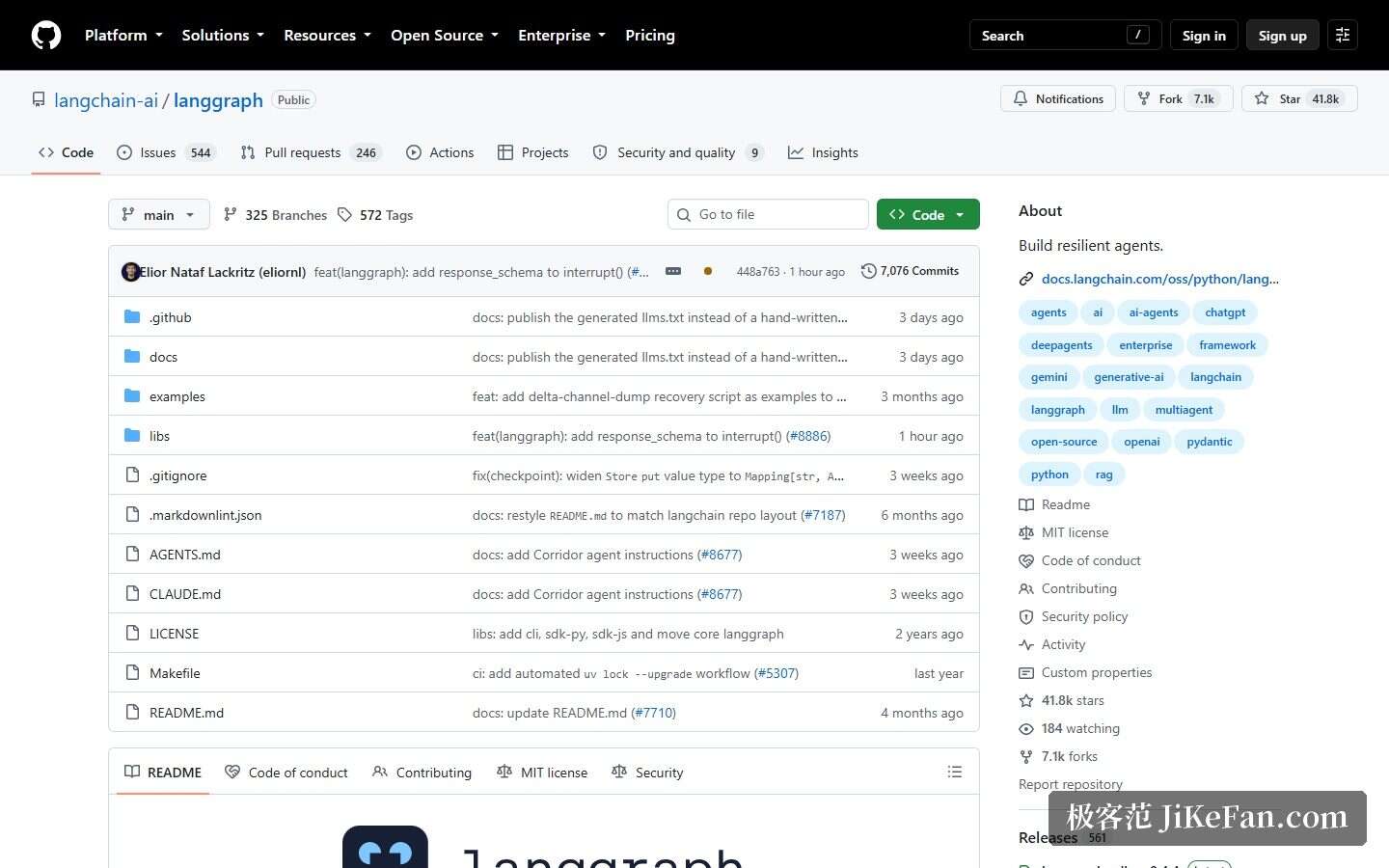This screenshot has width=1389, height=868.
Task: Open the rag topic tag
Action: click(1104, 475)
